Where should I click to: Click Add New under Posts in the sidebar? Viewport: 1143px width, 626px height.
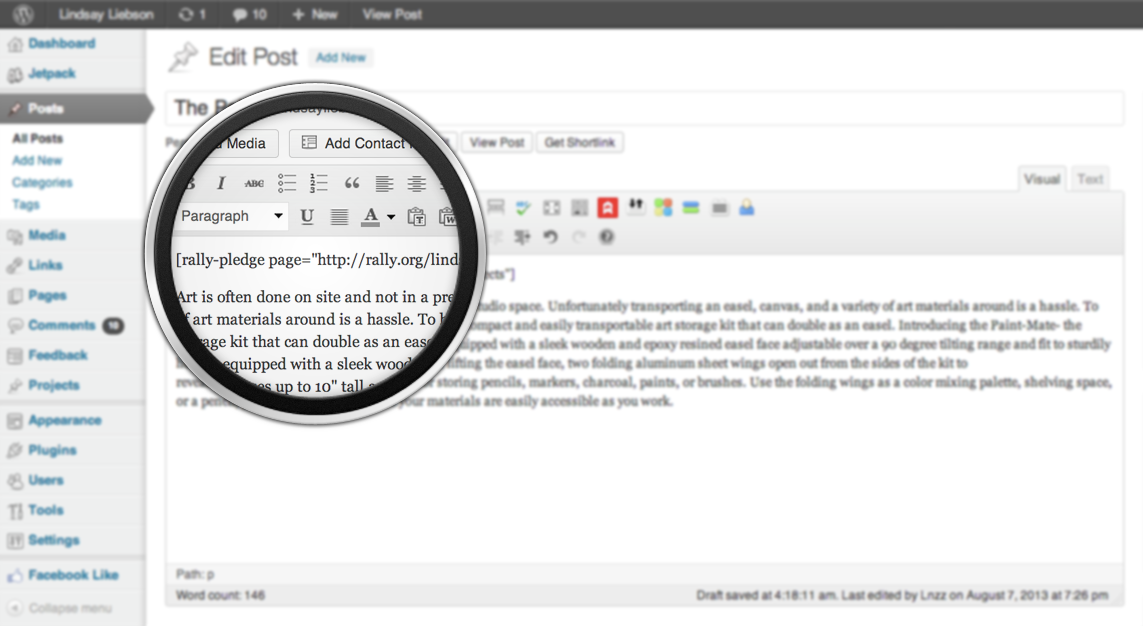(37, 160)
